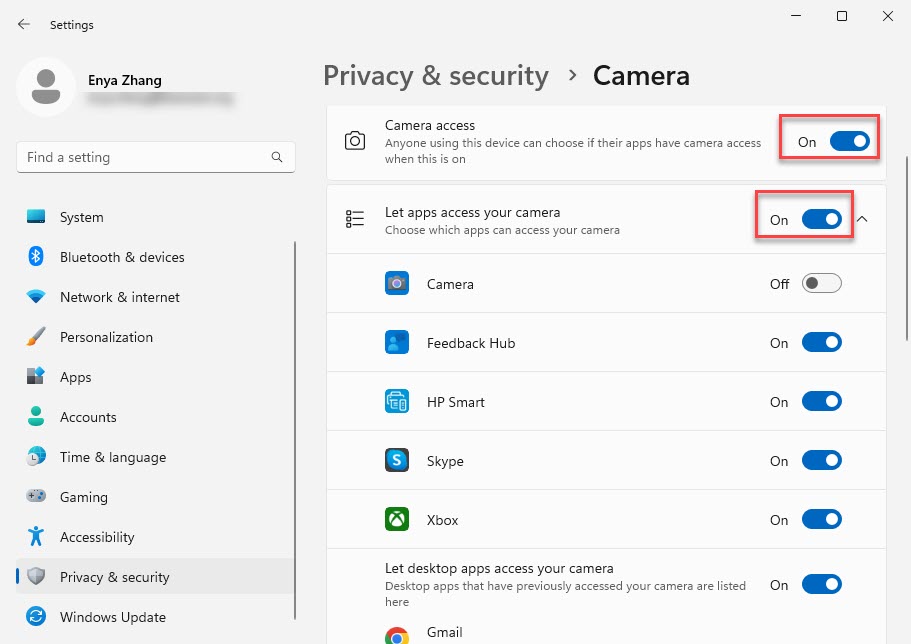Click the Gaming controller icon
The image size is (911, 644).
(36, 497)
